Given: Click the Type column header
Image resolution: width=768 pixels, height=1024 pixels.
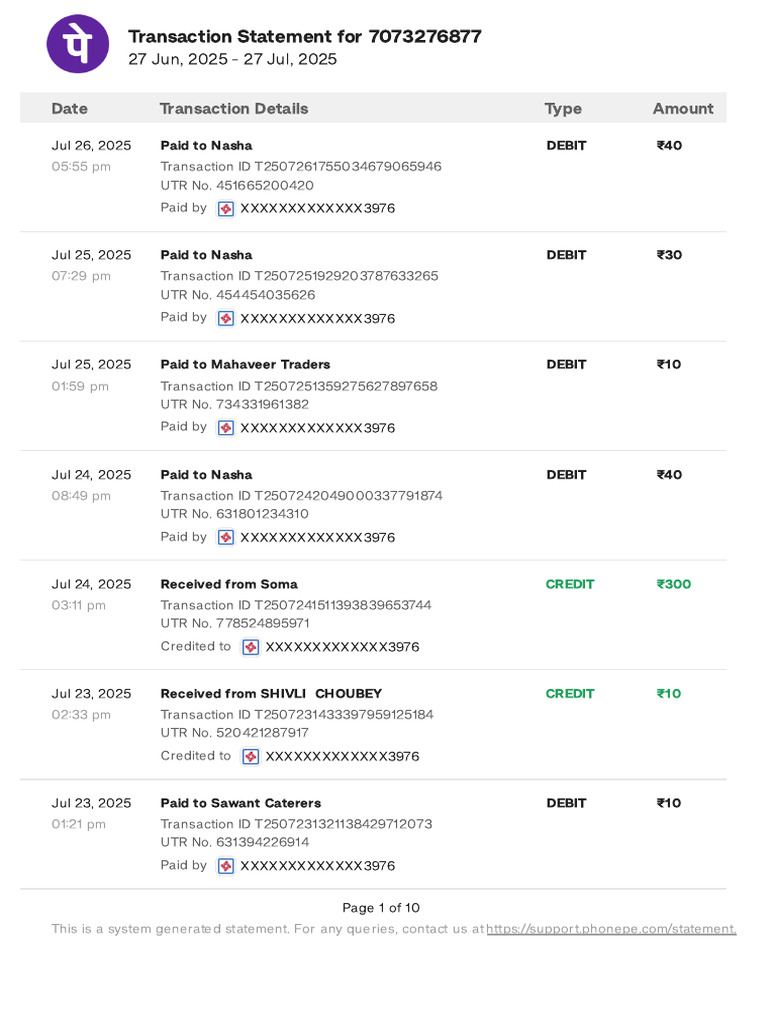Looking at the screenshot, I should pos(563,108).
